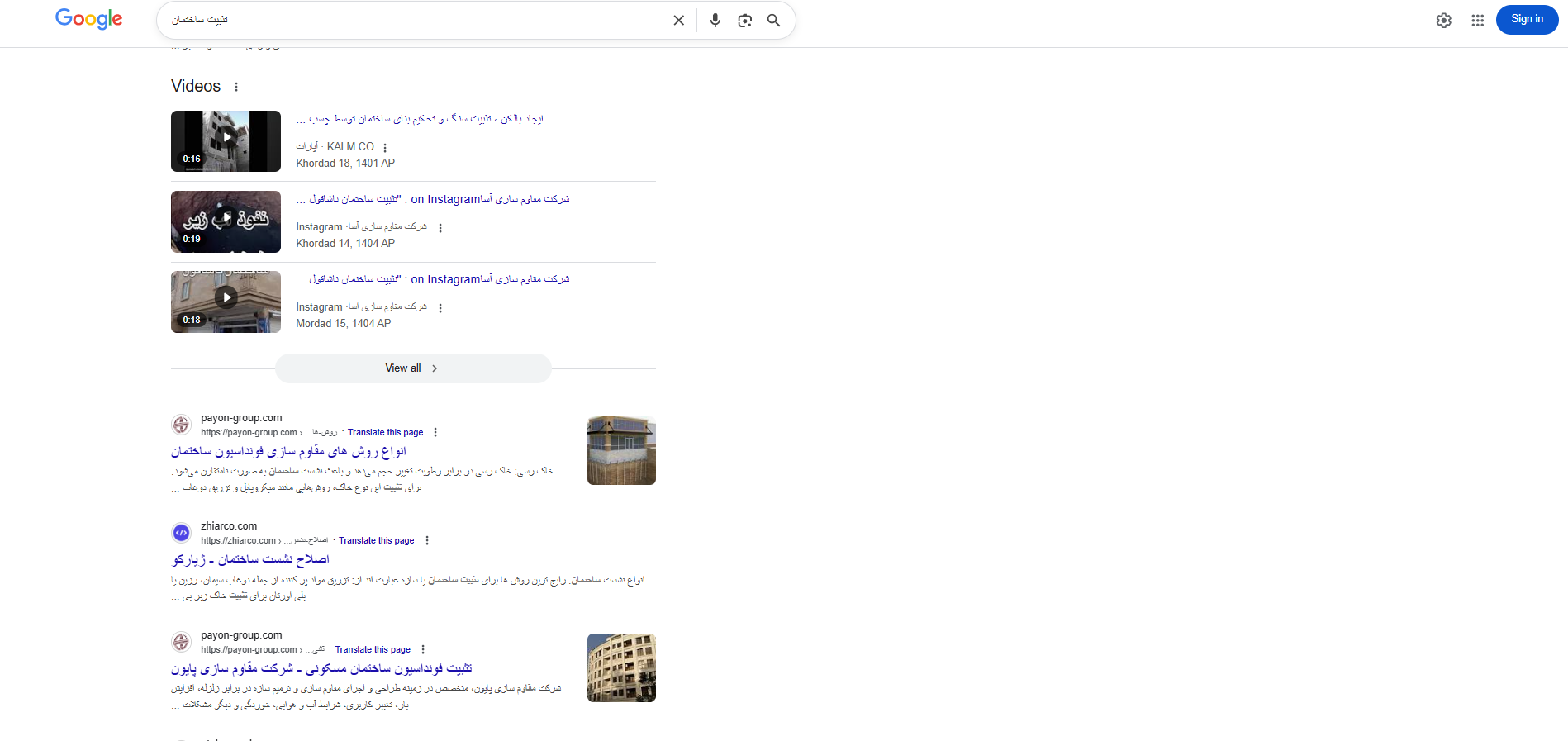Go to the Google homepage logo

(x=89, y=19)
